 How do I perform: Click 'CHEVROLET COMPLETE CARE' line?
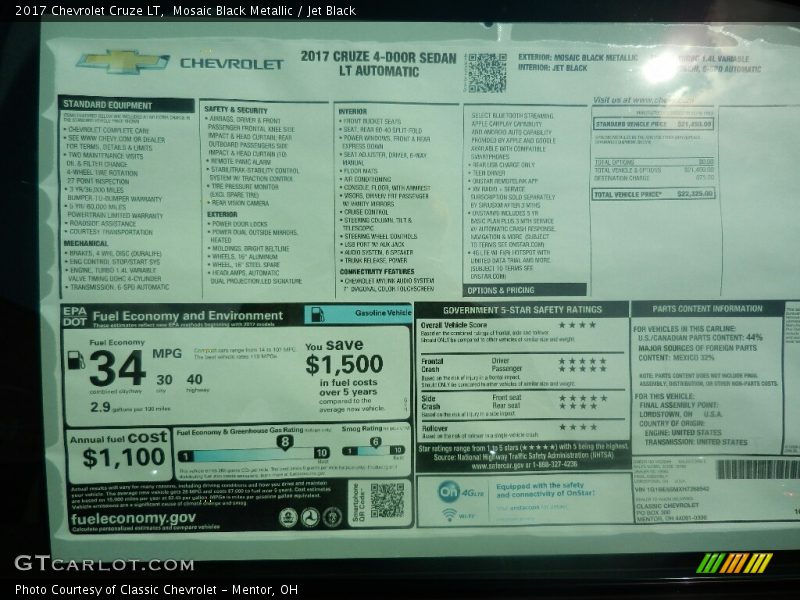(107, 130)
